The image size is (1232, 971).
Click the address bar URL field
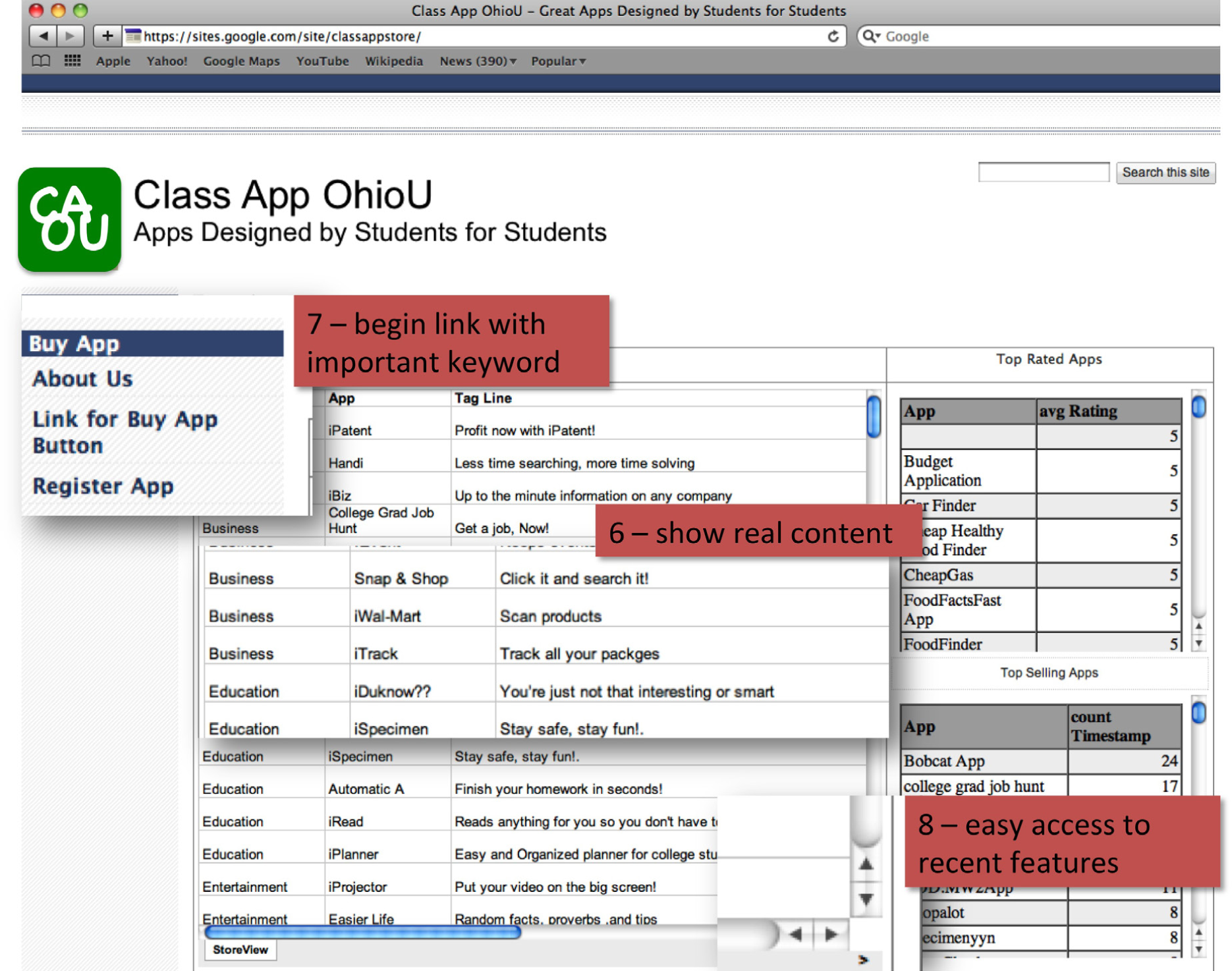pos(474,36)
